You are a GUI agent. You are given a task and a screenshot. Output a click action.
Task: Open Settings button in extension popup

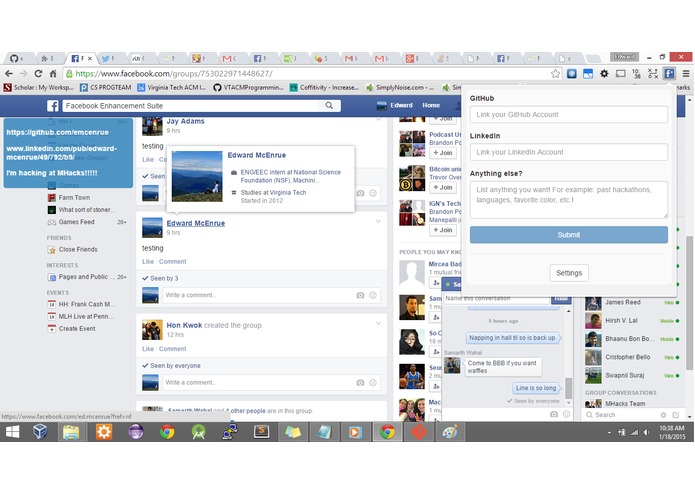coord(569,273)
